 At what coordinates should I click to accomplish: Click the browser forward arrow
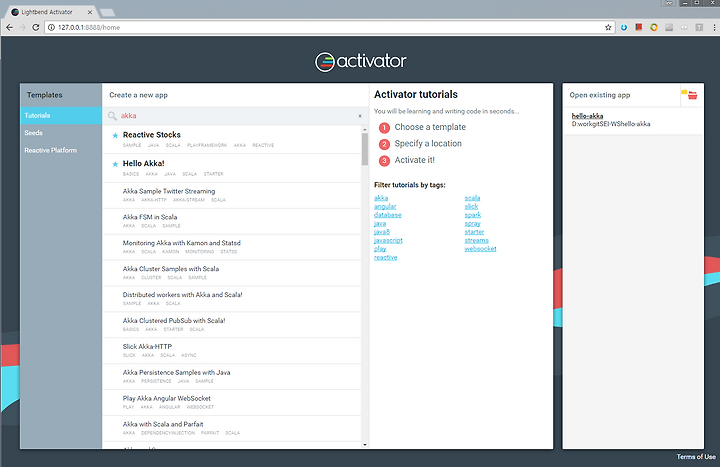[x=22, y=28]
